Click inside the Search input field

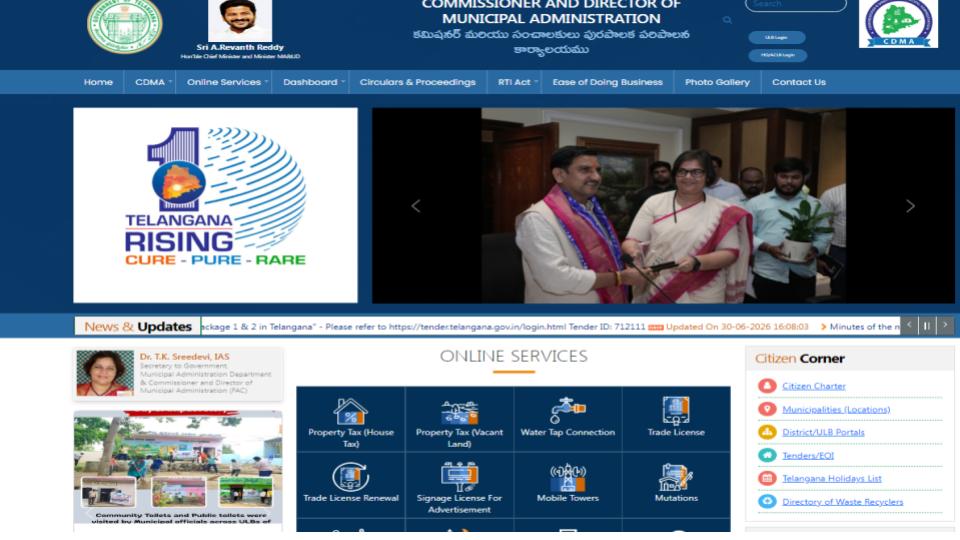coord(795,5)
